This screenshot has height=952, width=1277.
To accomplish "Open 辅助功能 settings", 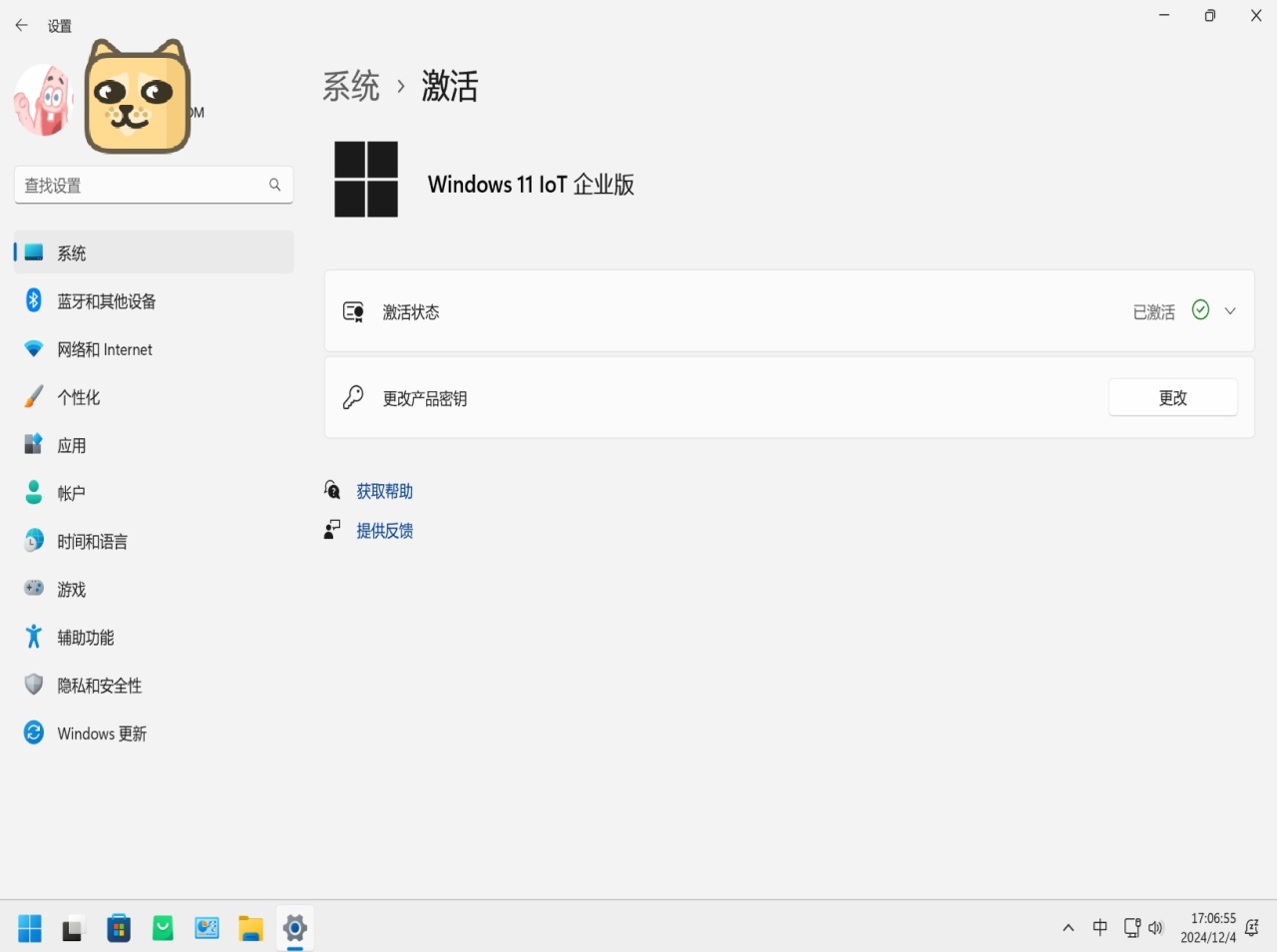I will [x=154, y=637].
